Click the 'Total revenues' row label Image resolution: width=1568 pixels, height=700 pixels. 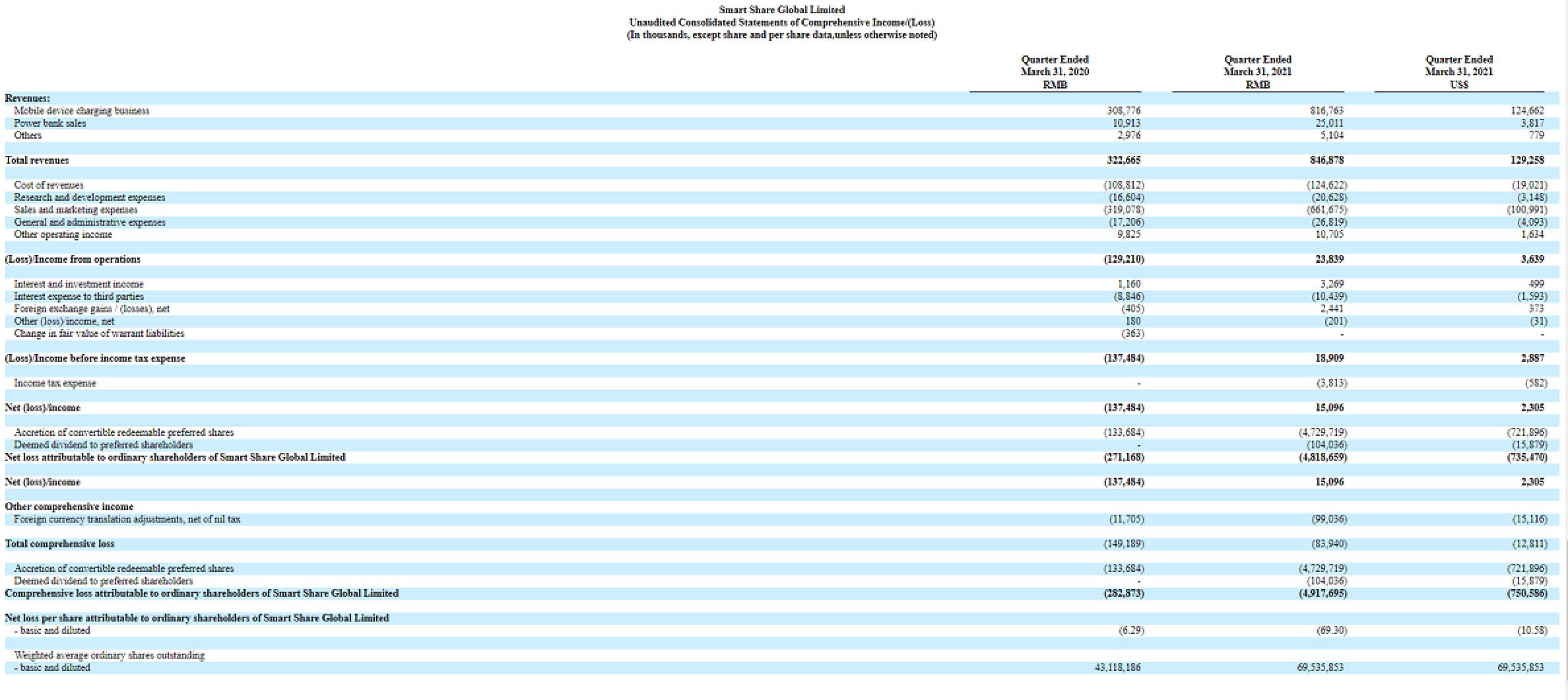pyautogui.click(x=37, y=160)
